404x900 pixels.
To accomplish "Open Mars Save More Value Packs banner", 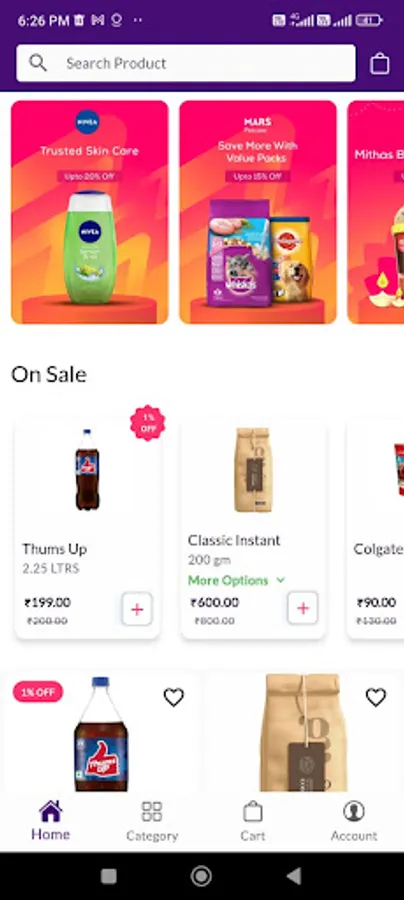I will (258, 212).
